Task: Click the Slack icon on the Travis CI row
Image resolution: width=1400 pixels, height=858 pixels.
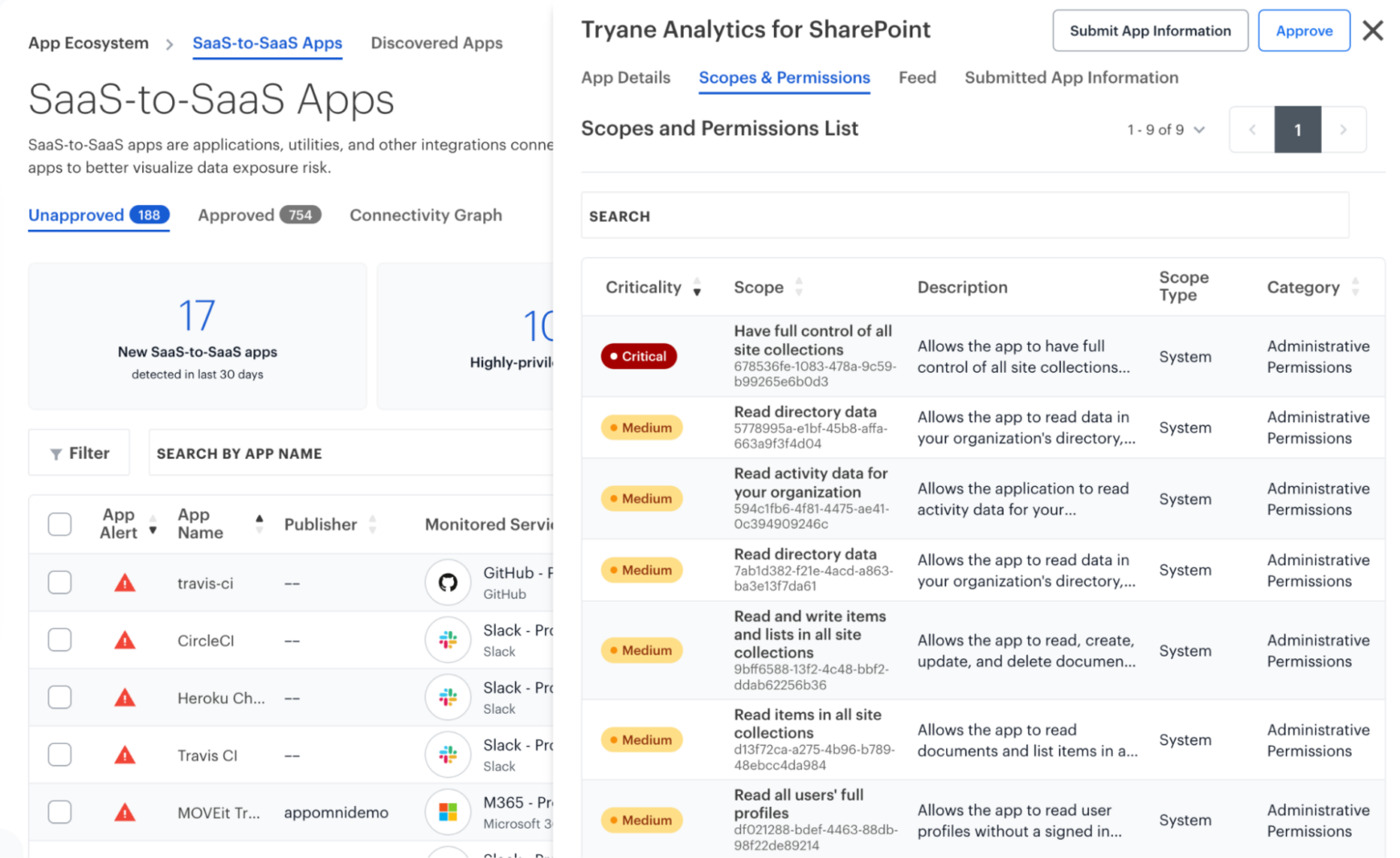Action: [x=448, y=754]
